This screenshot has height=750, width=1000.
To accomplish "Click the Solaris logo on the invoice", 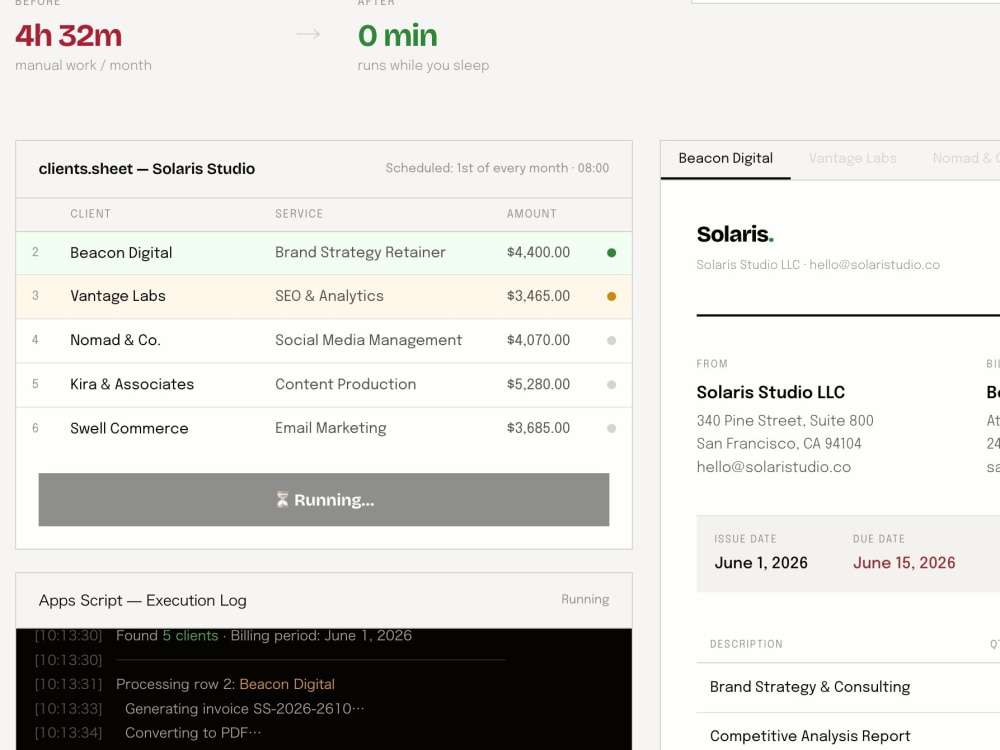I will pyautogui.click(x=735, y=234).
